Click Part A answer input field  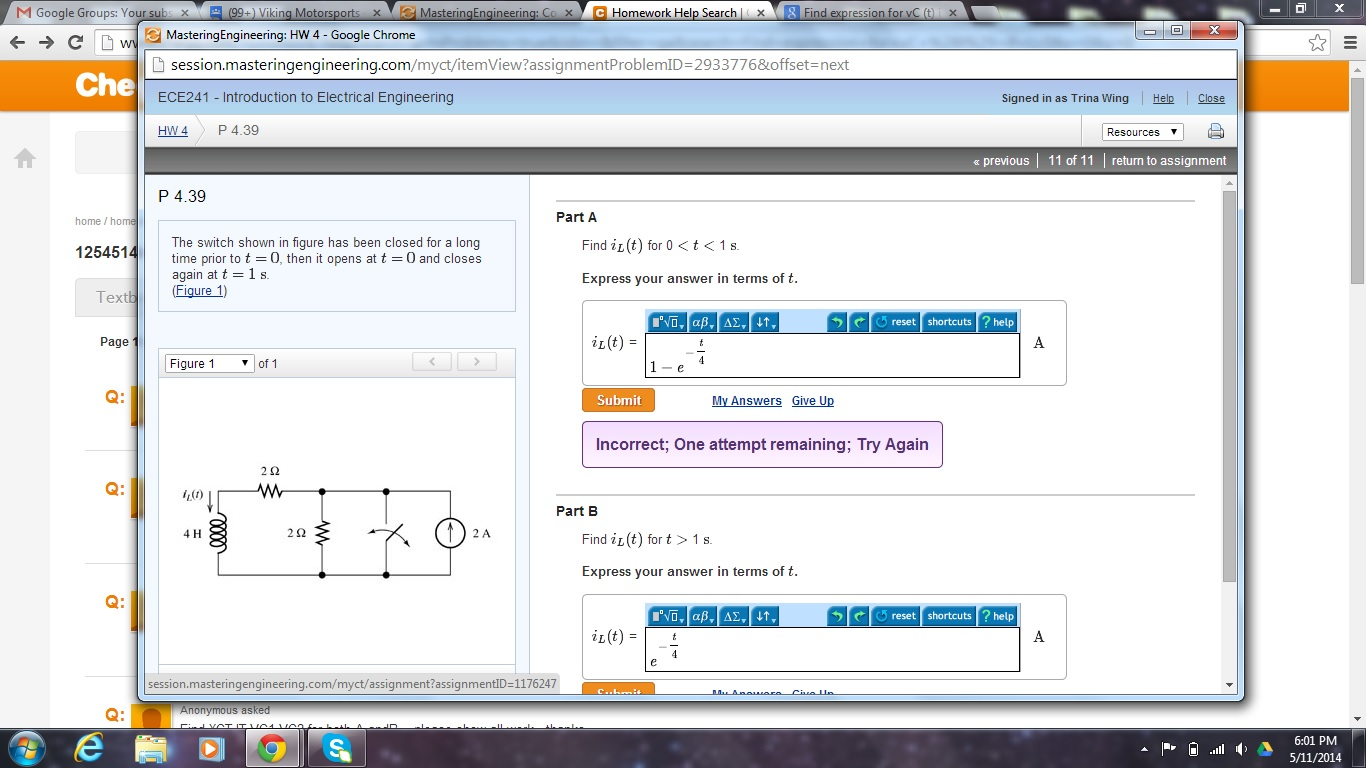click(x=832, y=355)
